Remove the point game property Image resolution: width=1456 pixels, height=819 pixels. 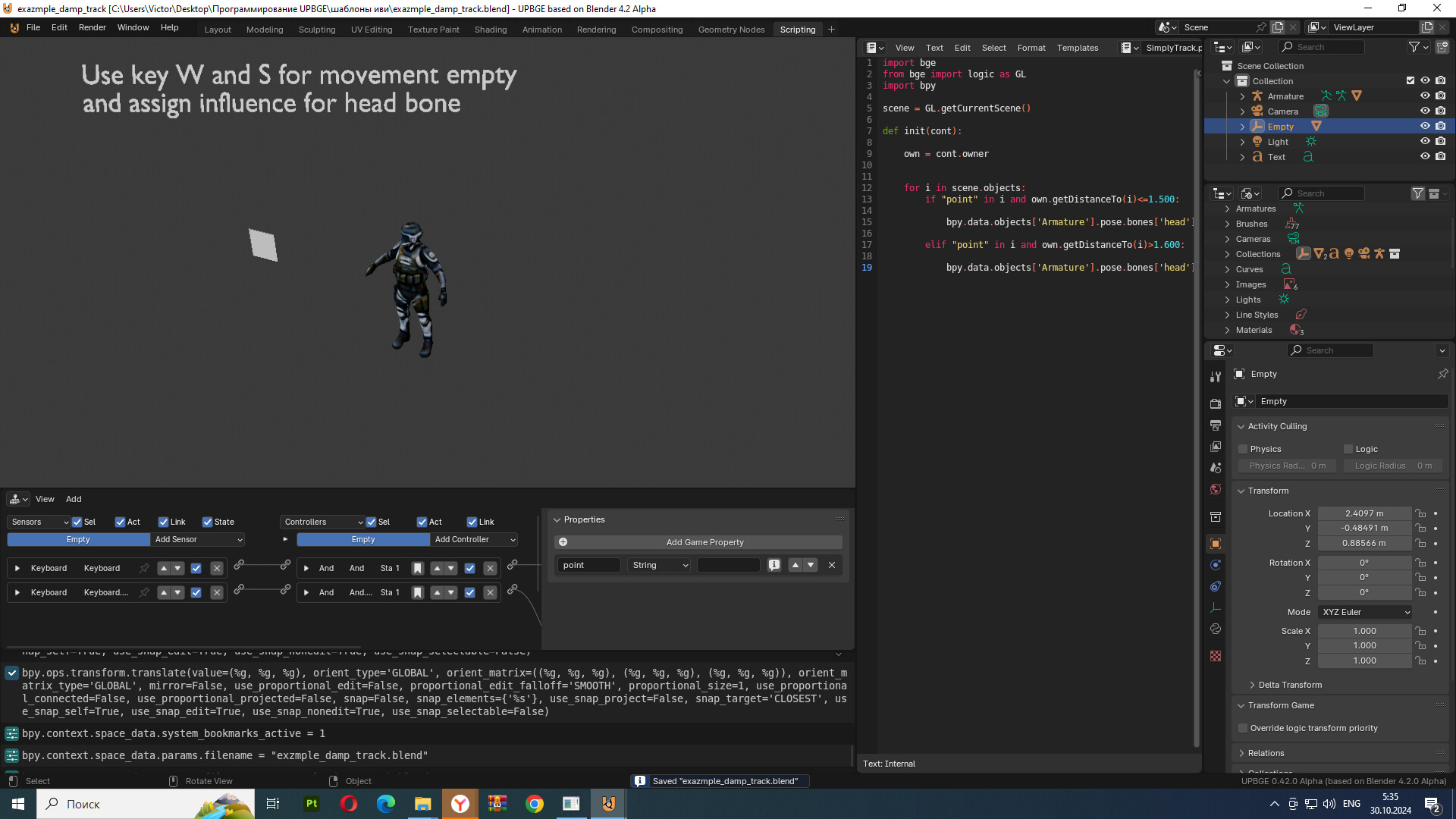(832, 565)
